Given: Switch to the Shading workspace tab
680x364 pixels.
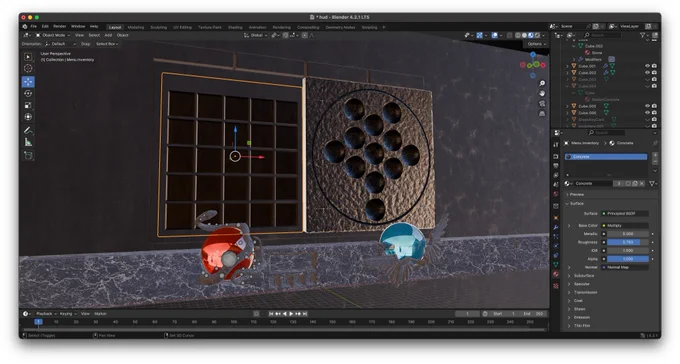Looking at the screenshot, I should tap(235, 27).
